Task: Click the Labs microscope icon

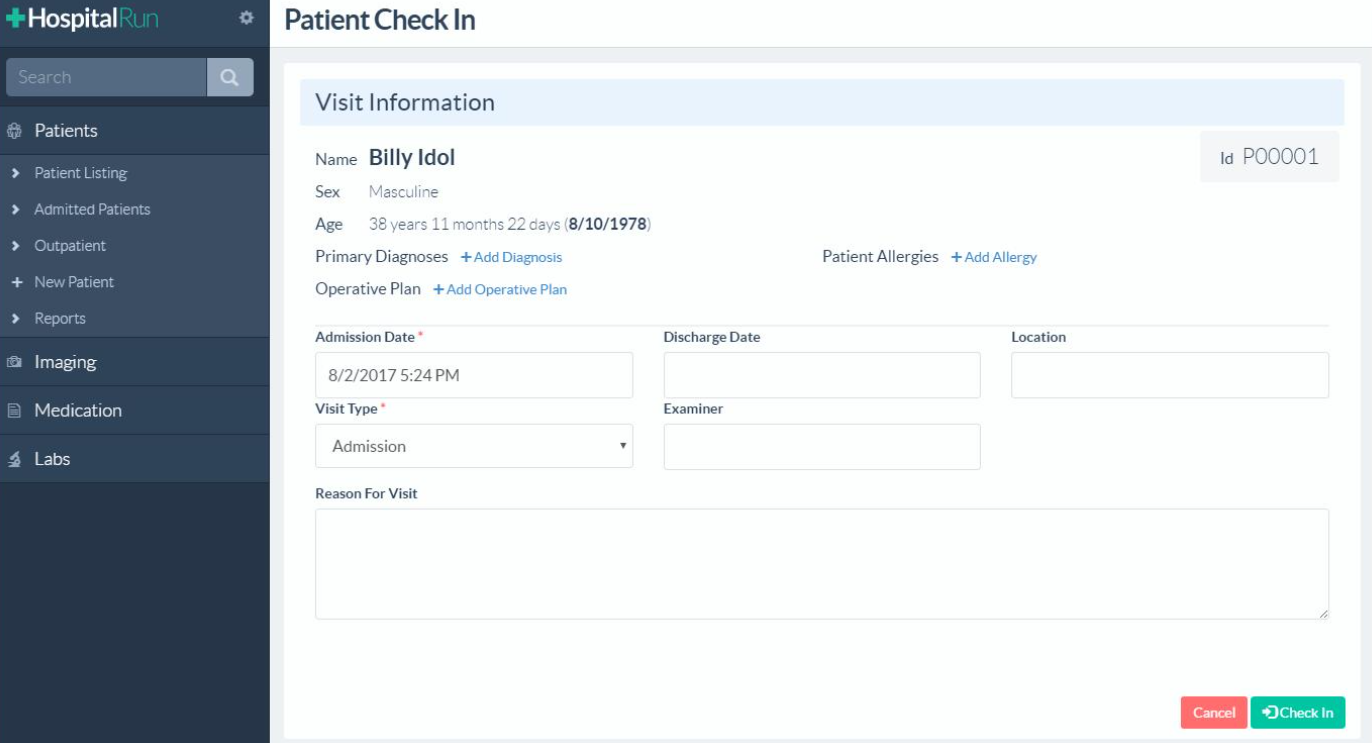Action: (x=14, y=459)
